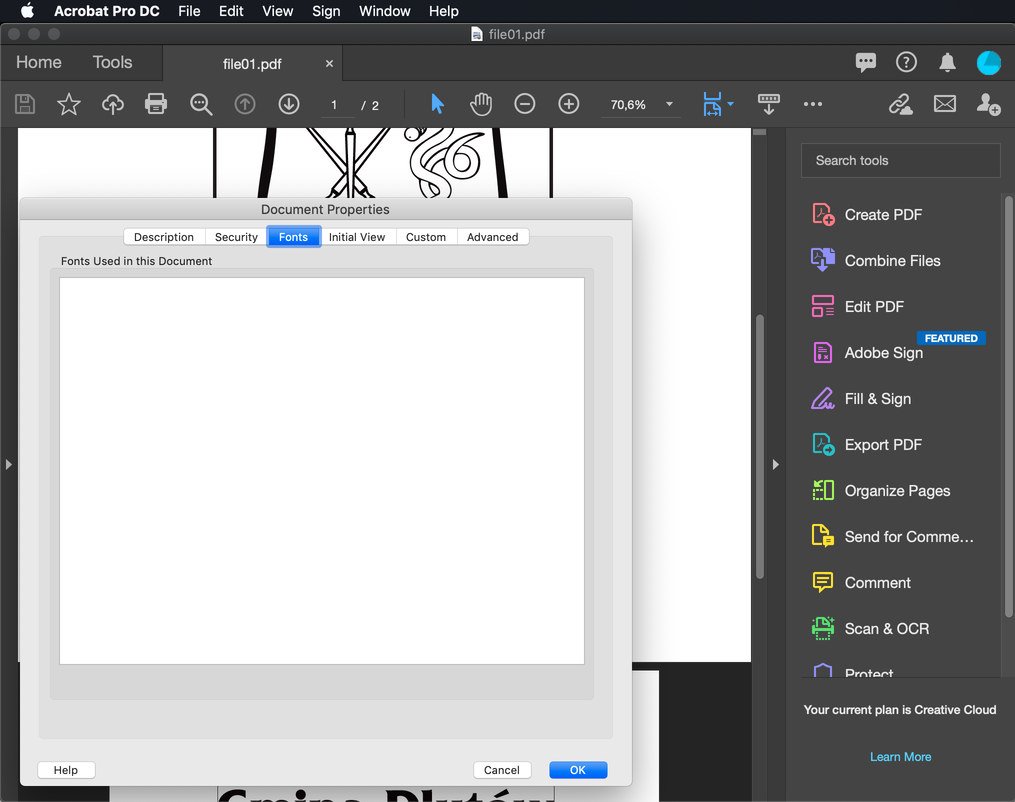The height and width of the screenshot is (802, 1015).
Task: Click the Help button in dialog
Action: click(x=66, y=770)
